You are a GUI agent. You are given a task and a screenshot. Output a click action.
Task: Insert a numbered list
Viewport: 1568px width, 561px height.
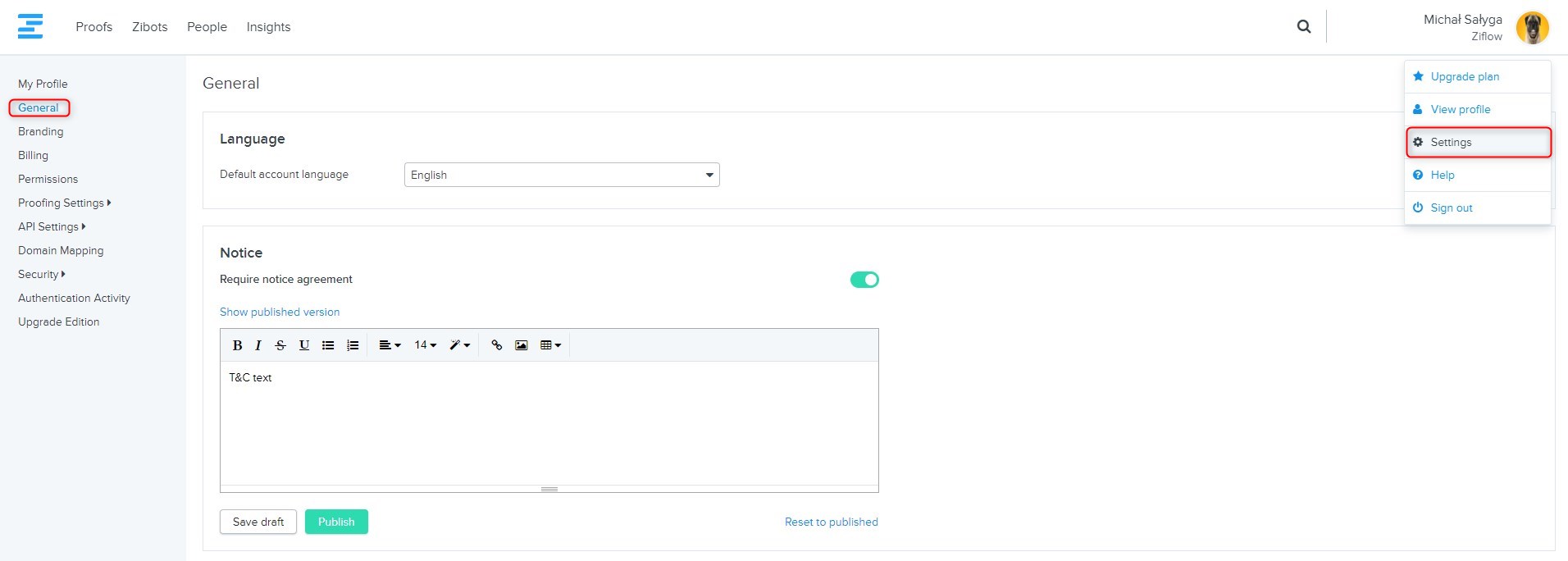(x=353, y=345)
